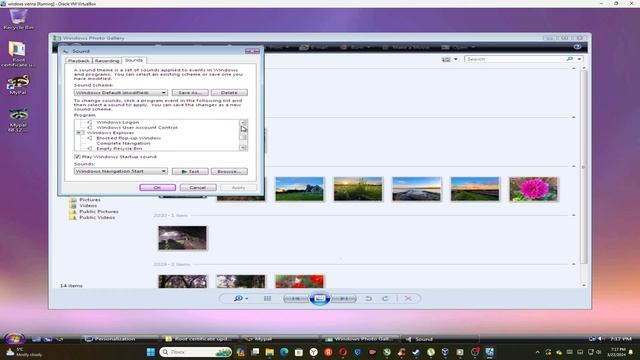This screenshot has width=640, height=360.
Task: Open Recycle Bin desktop icon
Action: click(x=18, y=20)
